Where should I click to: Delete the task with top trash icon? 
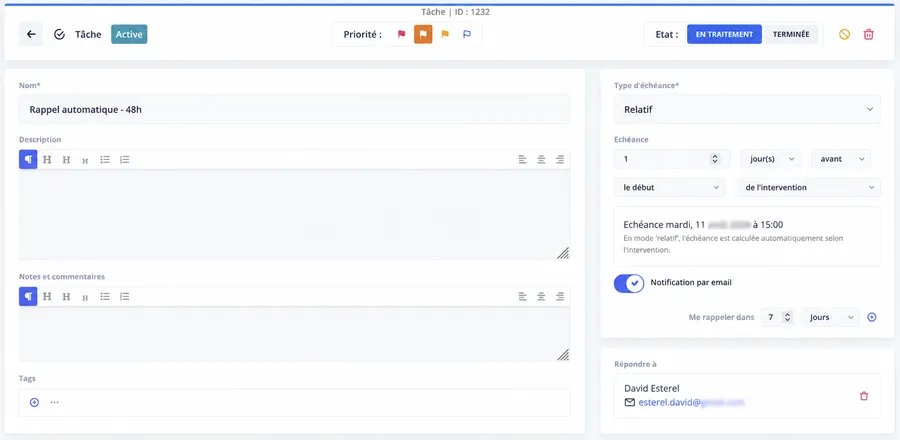coord(868,34)
